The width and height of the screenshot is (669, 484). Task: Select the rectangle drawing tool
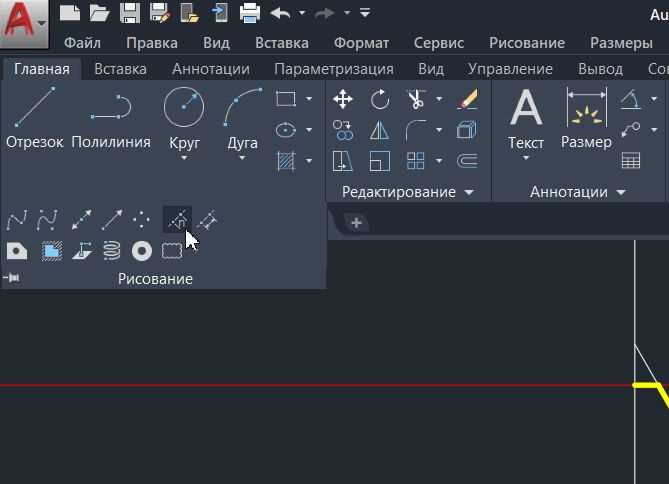[x=286, y=99]
